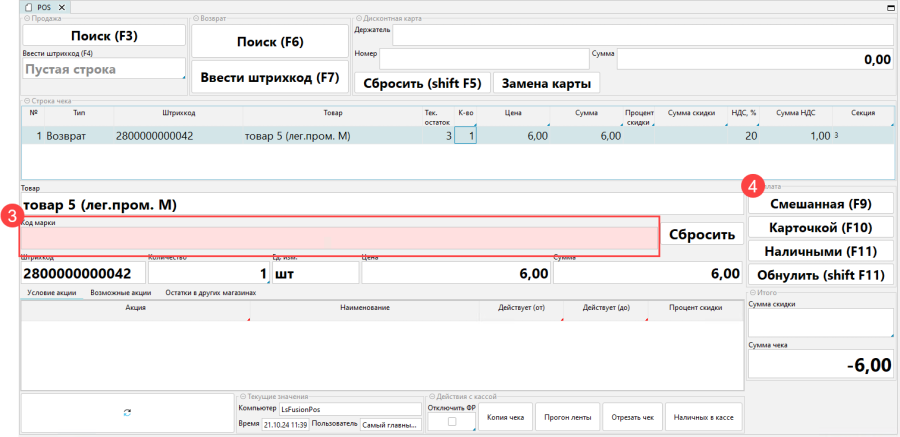Click the Отрезать чек button
The height and width of the screenshot is (437, 900).
[x=632, y=417]
